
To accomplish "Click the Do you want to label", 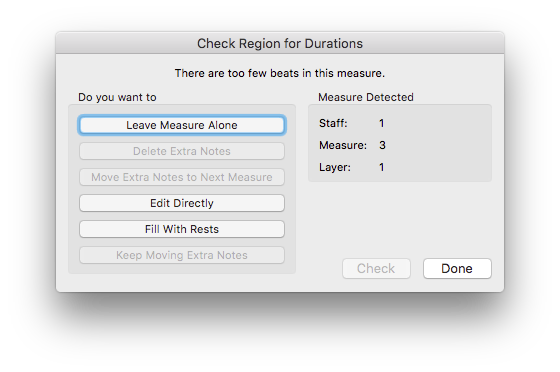I will pos(117,97).
